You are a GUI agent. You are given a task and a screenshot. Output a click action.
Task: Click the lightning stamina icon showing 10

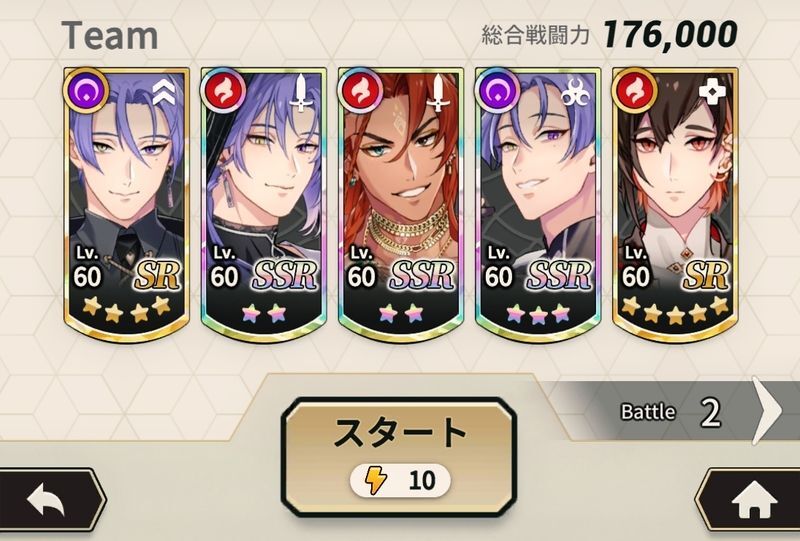376,480
